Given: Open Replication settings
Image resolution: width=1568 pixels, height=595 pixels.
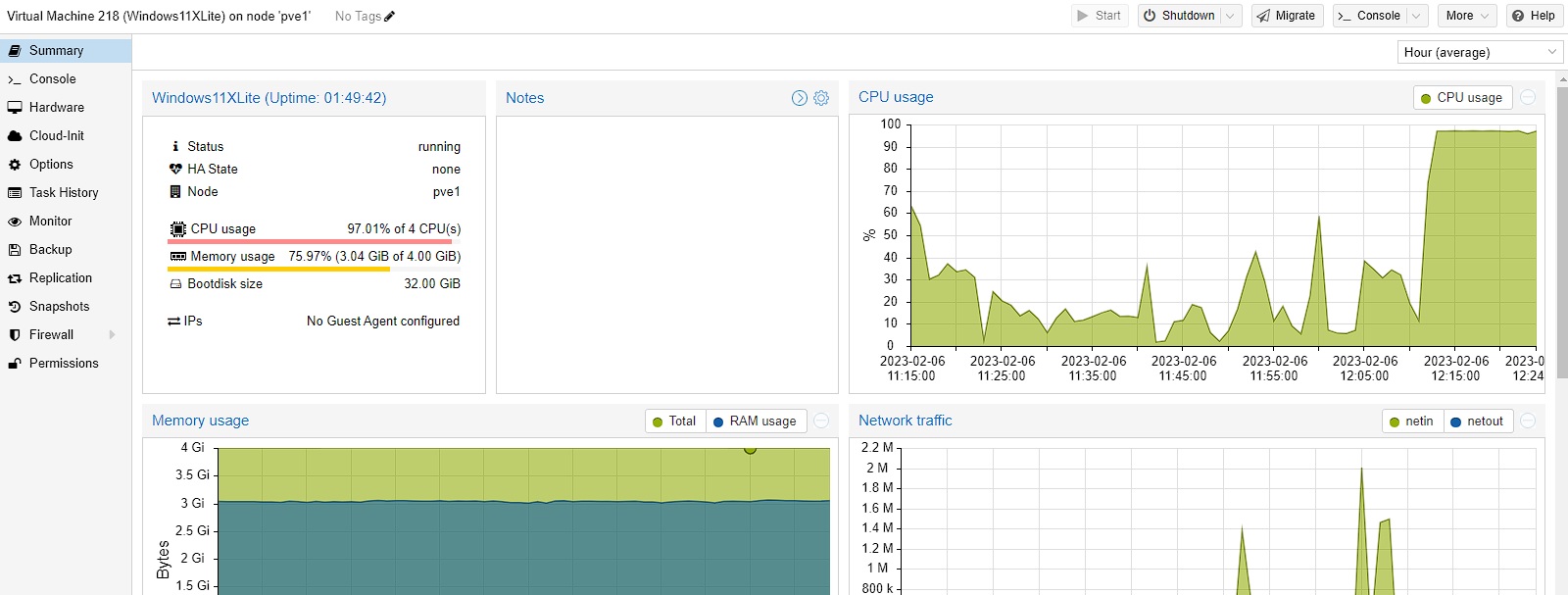Looking at the screenshot, I should (x=65, y=278).
